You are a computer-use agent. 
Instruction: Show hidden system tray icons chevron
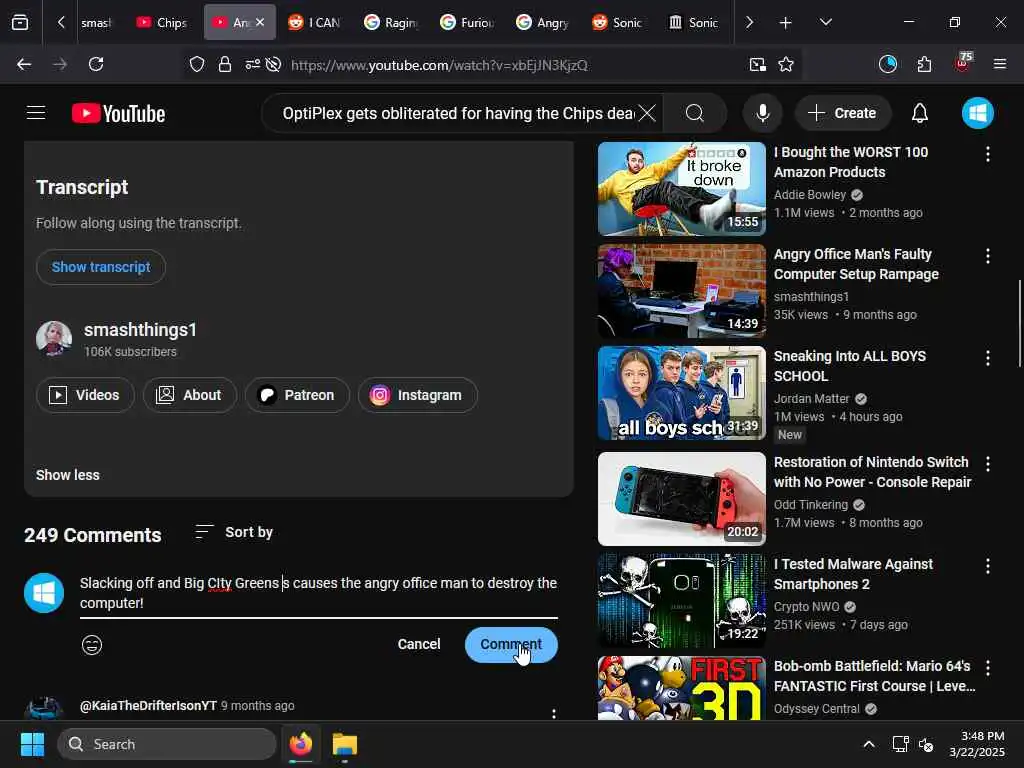pos(869,744)
